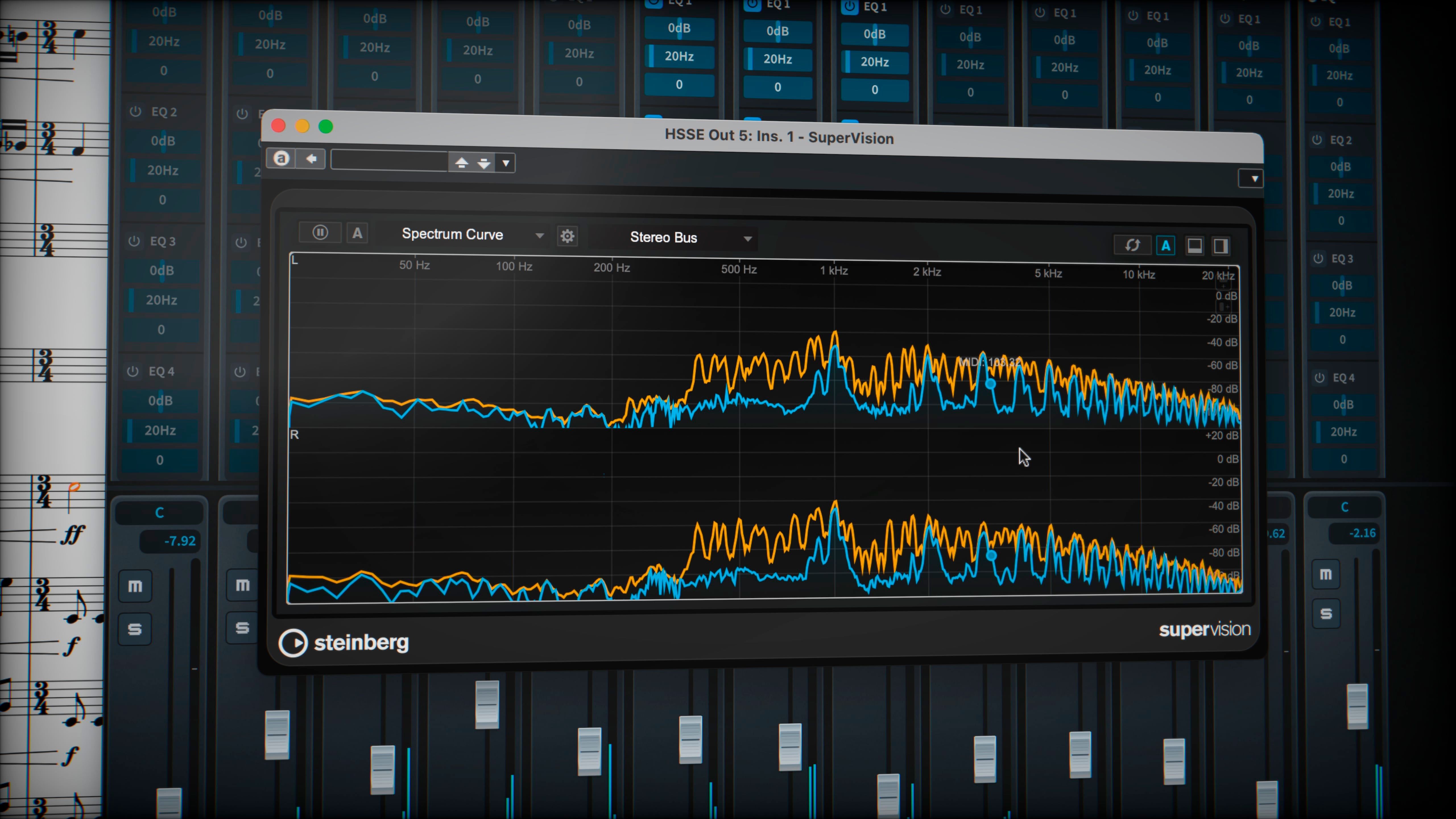
Task: Split the module horizontally
Action: [1194, 246]
